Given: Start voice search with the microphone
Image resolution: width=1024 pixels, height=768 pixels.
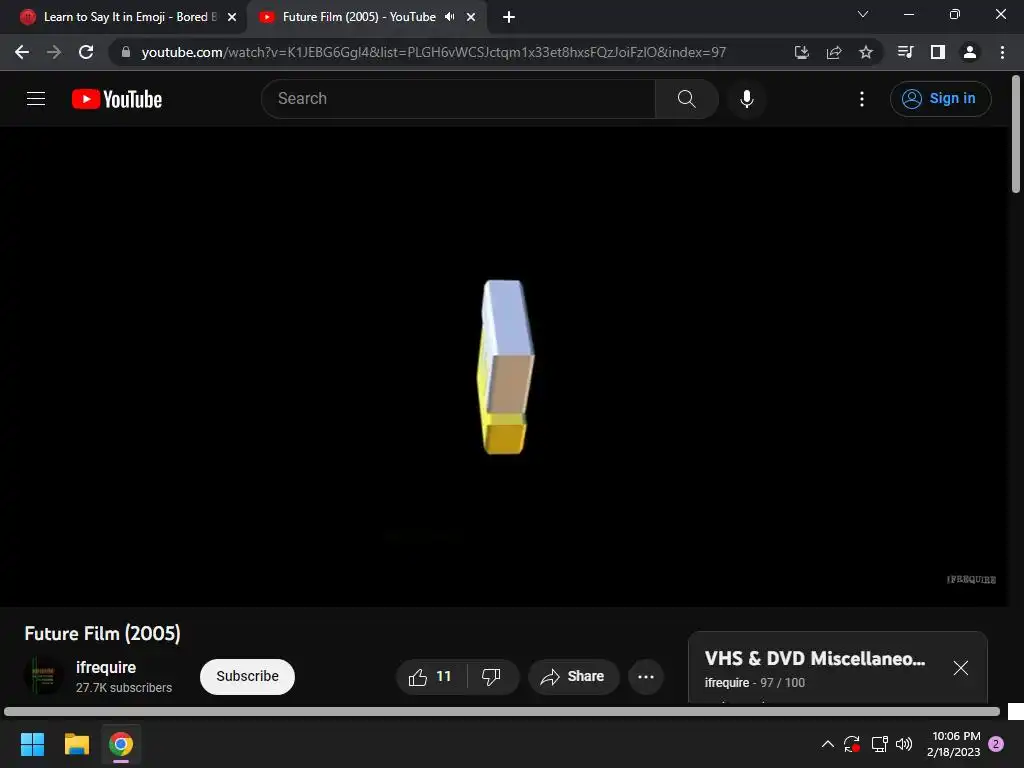Looking at the screenshot, I should coord(747,99).
